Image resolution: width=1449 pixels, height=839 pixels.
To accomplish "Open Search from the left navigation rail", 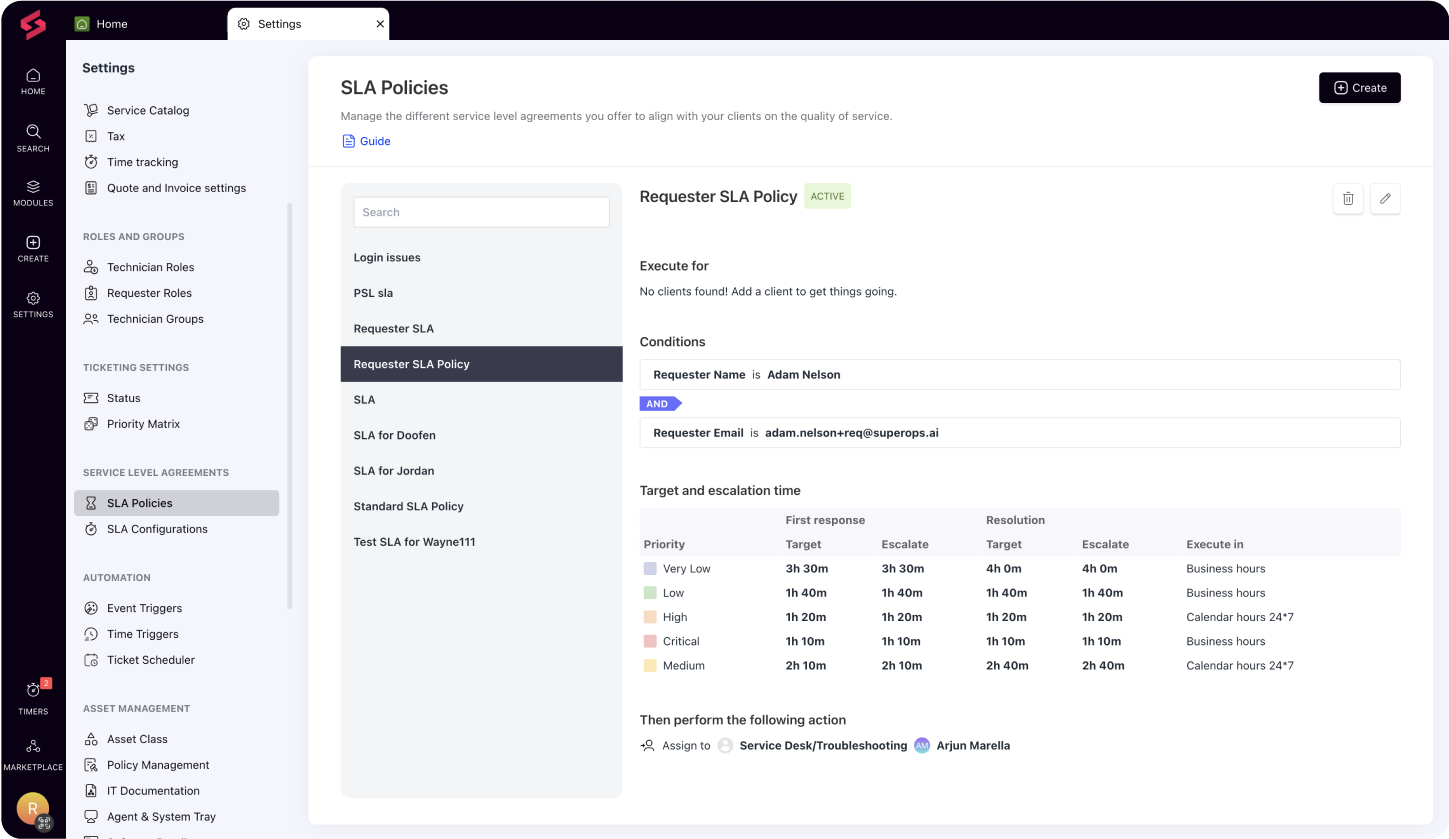I will click(x=32, y=137).
